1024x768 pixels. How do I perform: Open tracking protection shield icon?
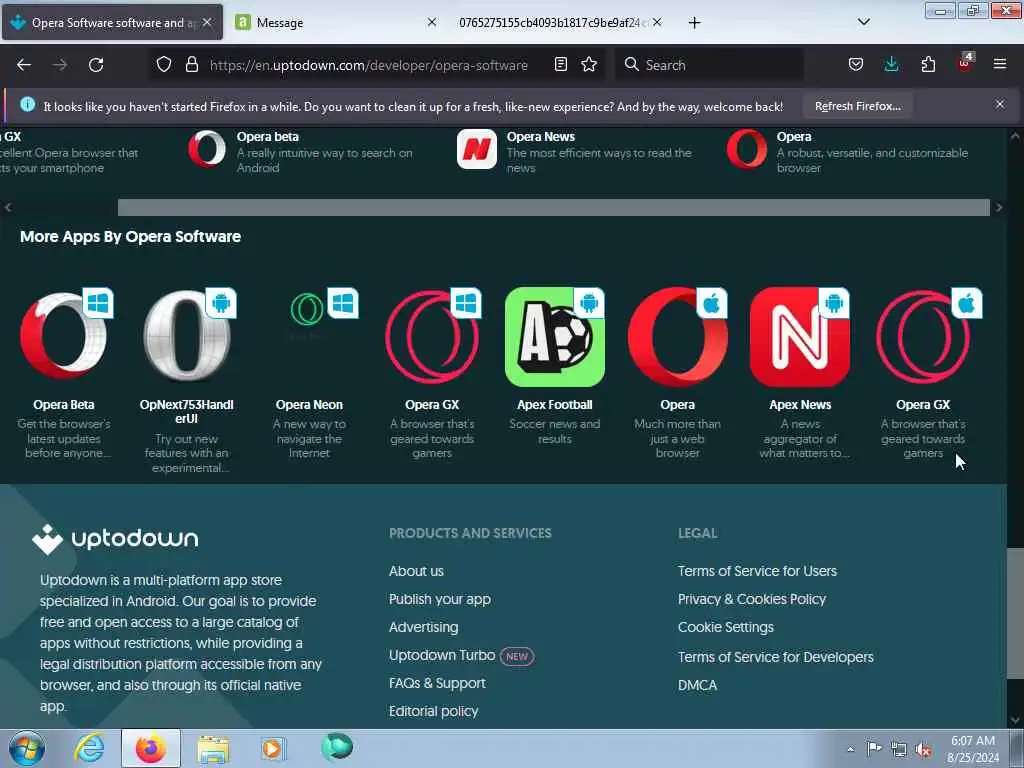[x=164, y=65]
